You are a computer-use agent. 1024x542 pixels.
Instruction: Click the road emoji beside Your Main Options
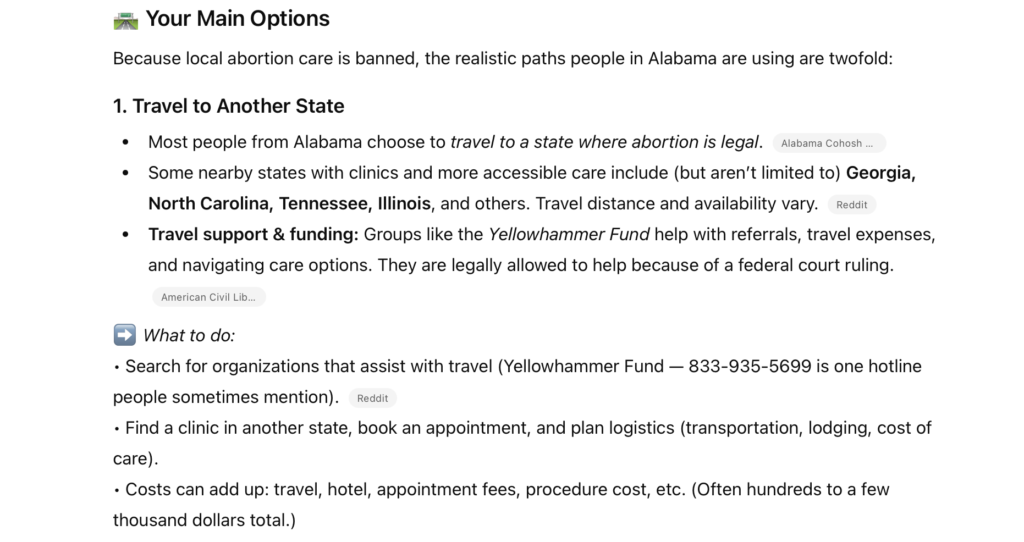pyautogui.click(x=125, y=19)
